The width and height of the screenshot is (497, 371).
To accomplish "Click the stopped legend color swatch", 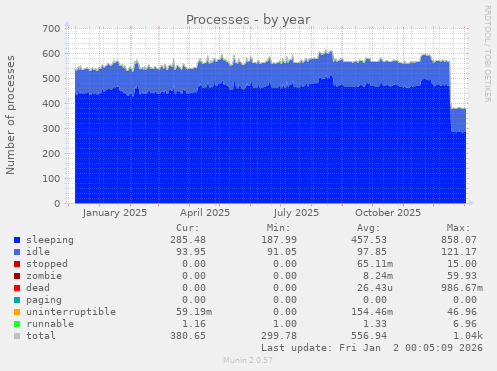I will coord(17,264).
